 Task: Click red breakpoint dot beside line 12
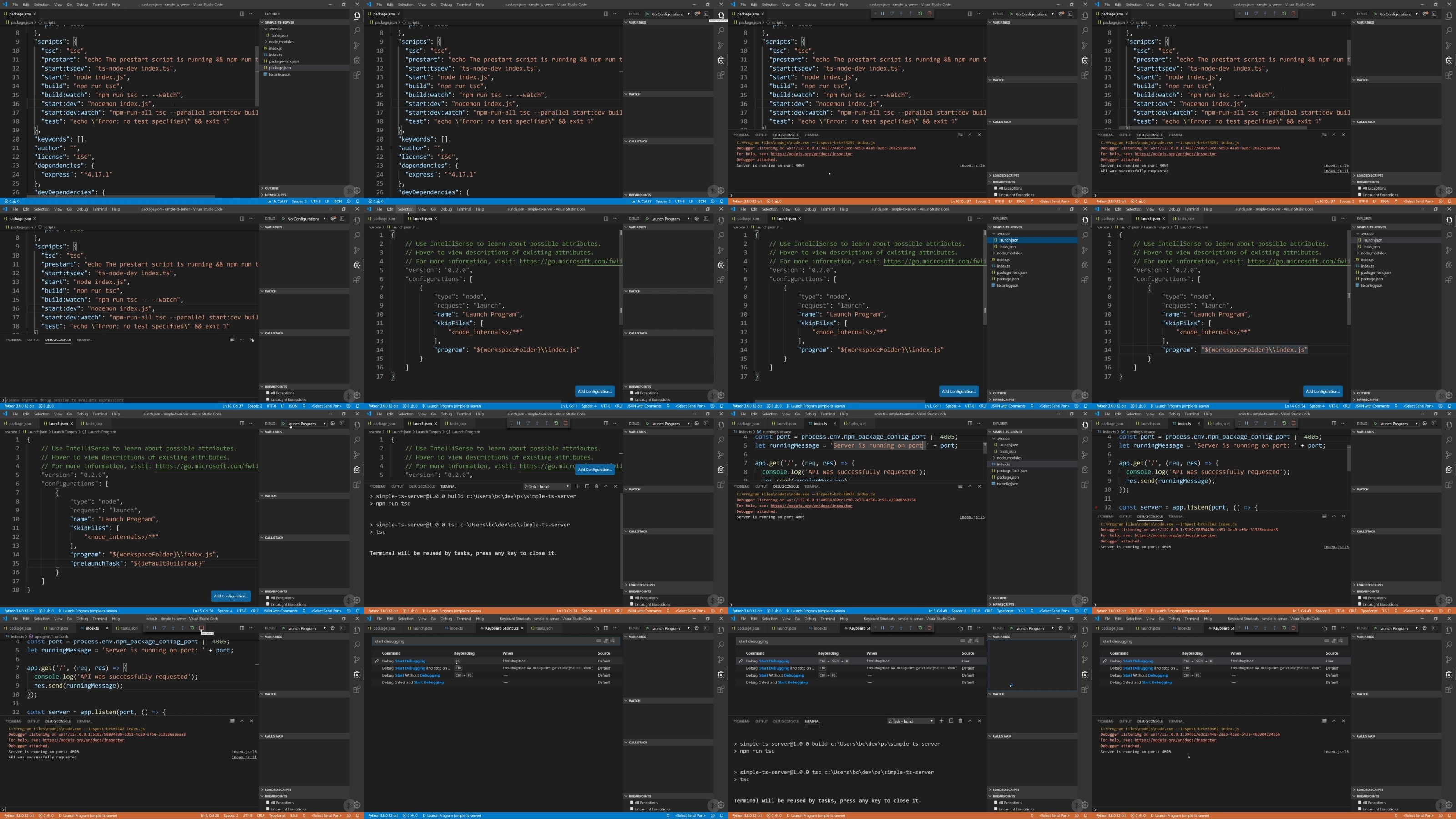pos(1097,508)
